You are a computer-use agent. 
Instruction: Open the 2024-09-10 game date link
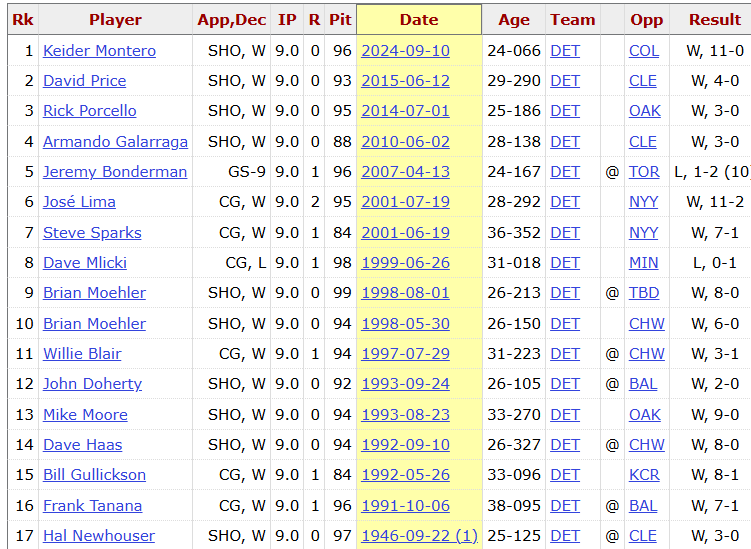[405, 51]
